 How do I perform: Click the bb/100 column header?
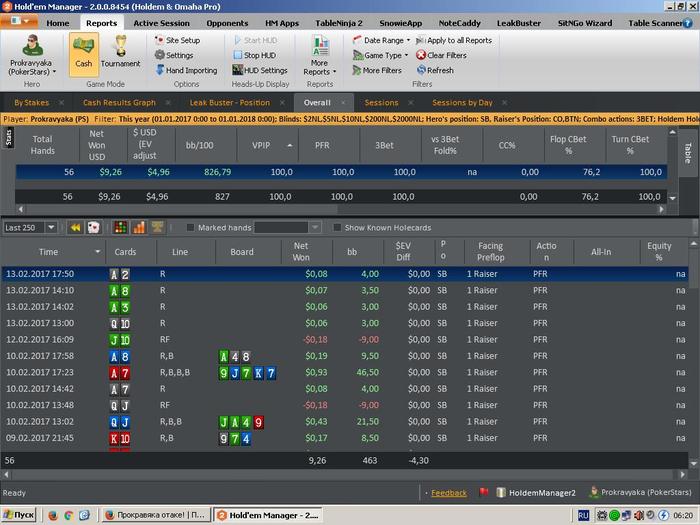tap(206, 145)
